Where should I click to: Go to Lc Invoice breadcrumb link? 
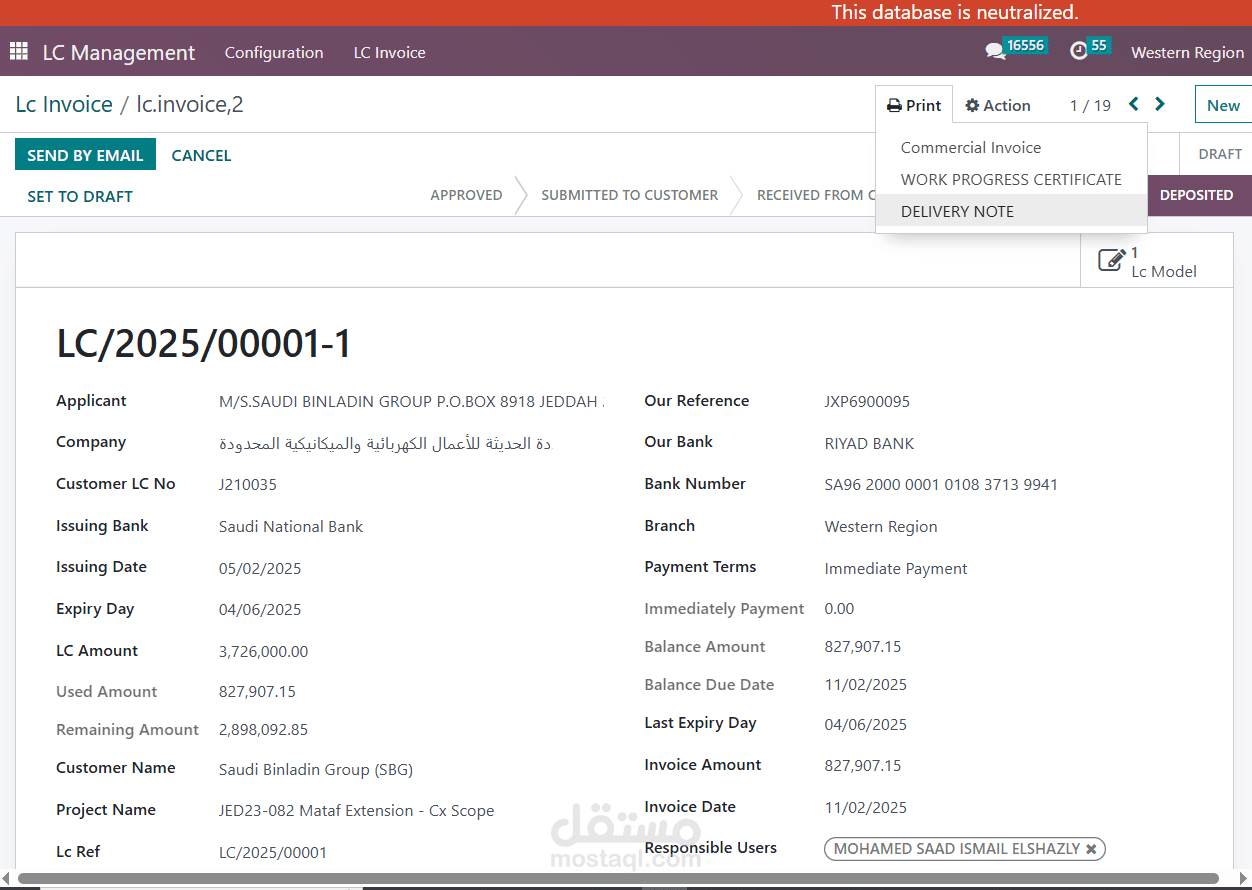pyautogui.click(x=64, y=104)
